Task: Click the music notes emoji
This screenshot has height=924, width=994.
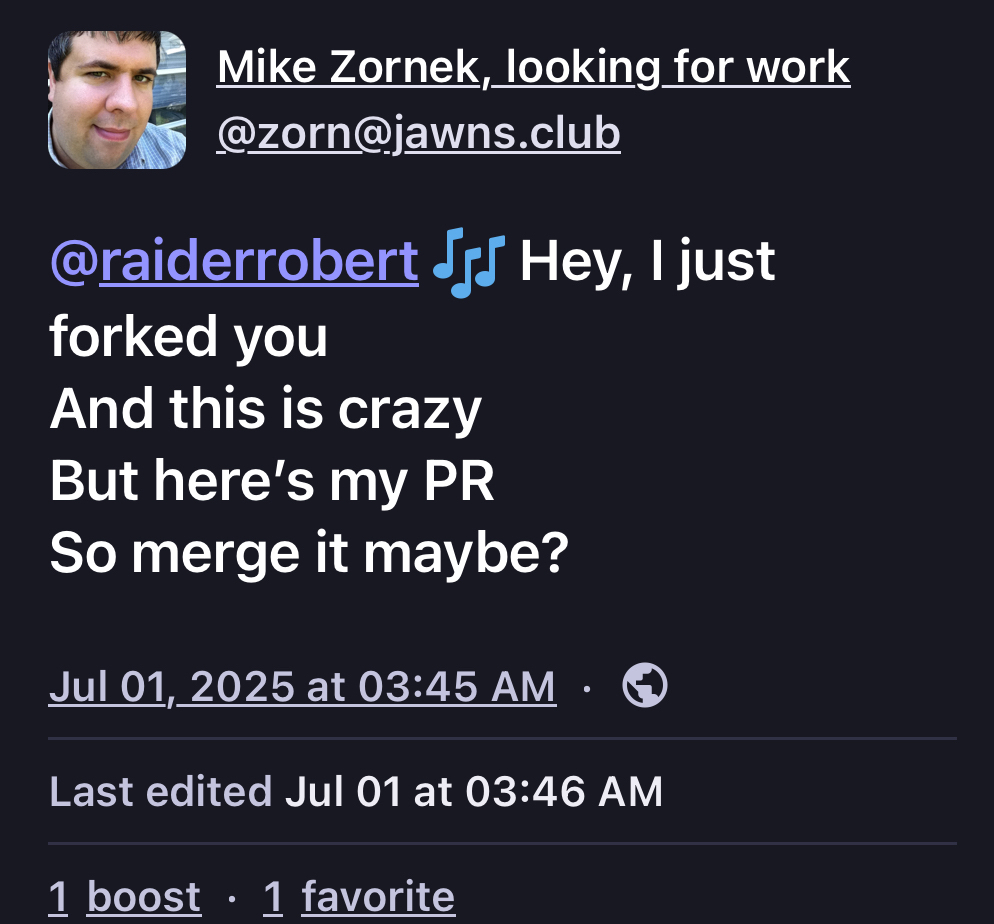Action: (469, 261)
